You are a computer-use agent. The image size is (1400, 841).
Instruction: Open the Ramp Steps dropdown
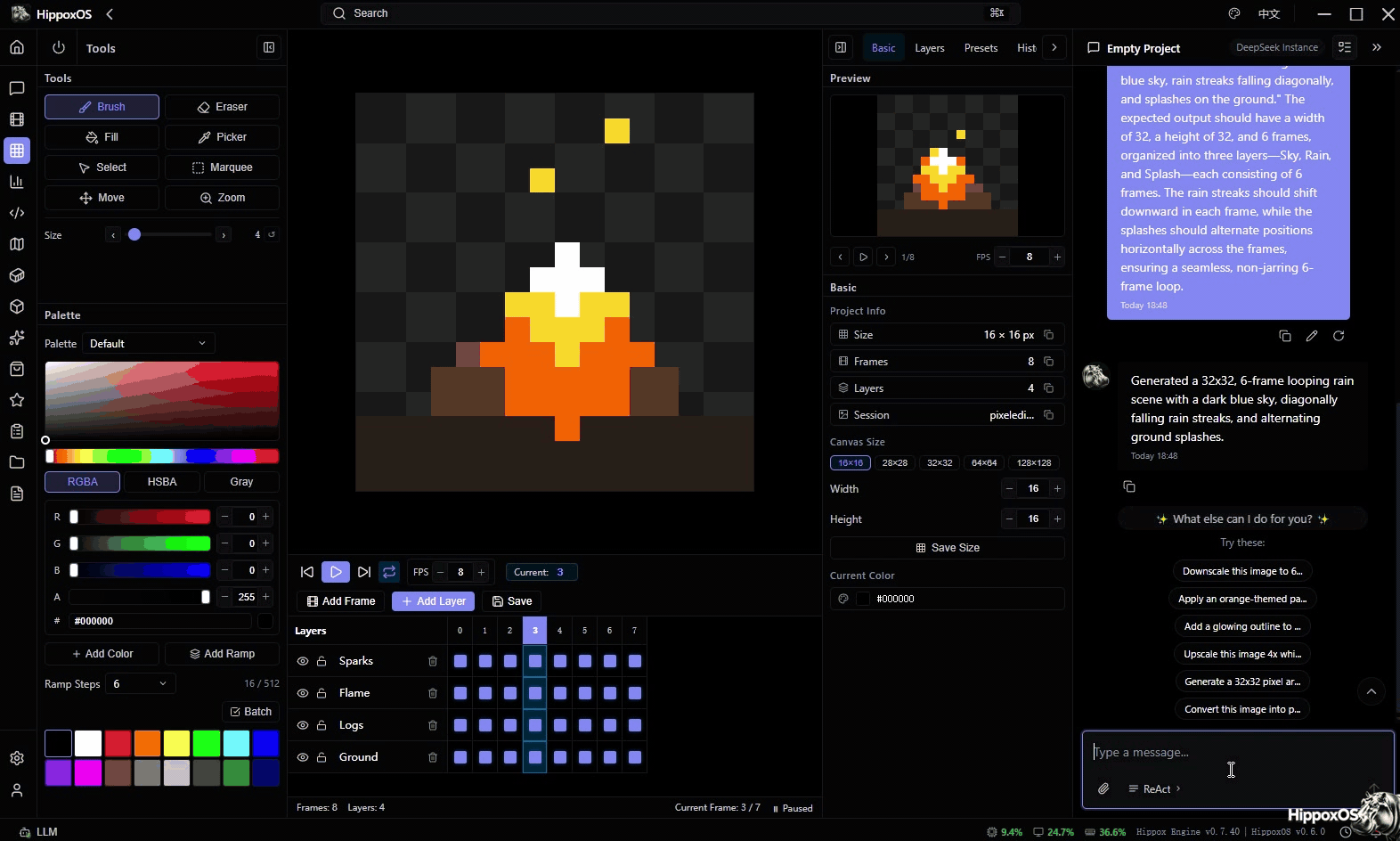pyautogui.click(x=141, y=684)
